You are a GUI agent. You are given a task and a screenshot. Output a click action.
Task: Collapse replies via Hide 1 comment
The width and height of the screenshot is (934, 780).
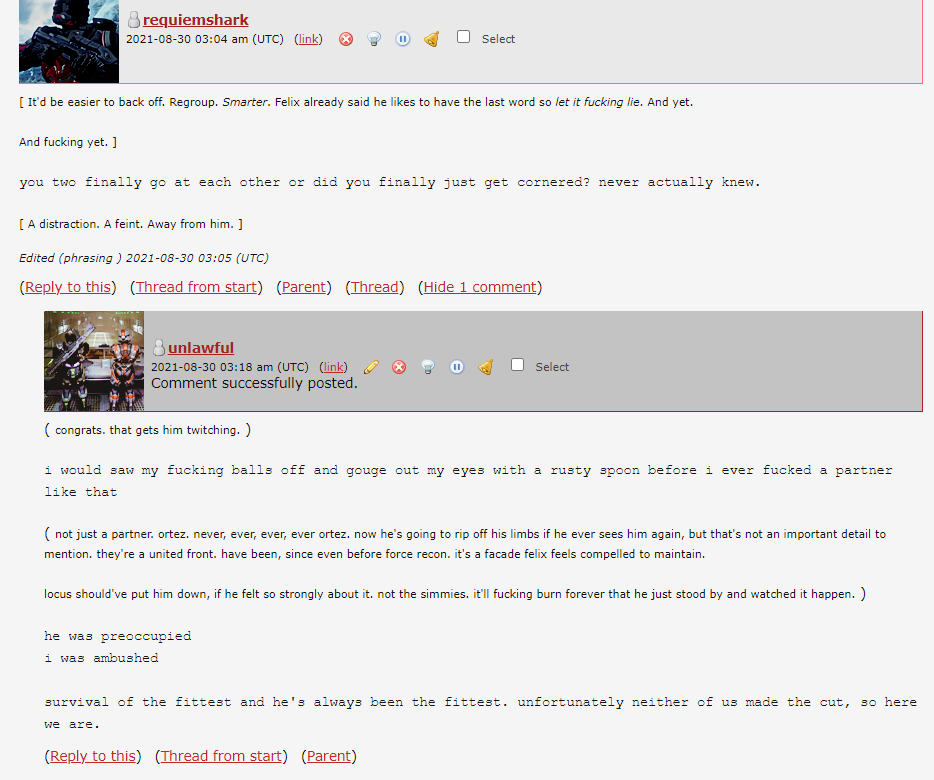tap(480, 287)
